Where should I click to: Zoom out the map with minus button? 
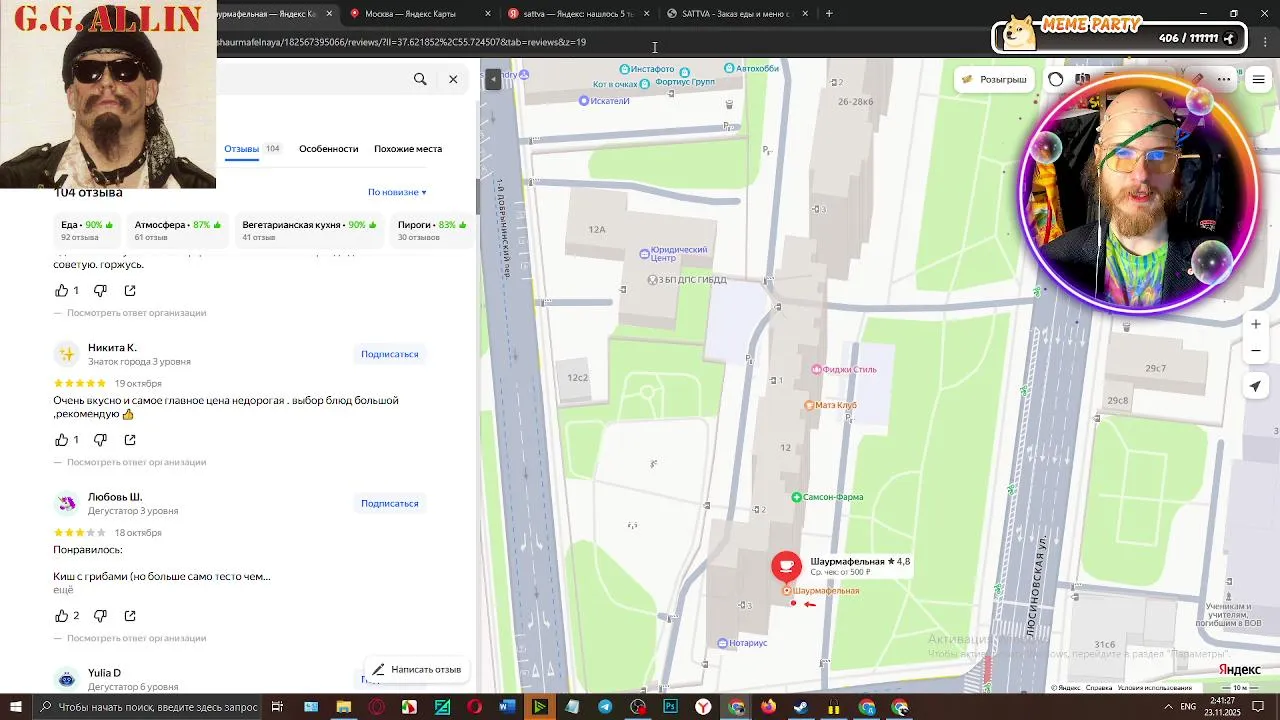pyautogui.click(x=1256, y=351)
